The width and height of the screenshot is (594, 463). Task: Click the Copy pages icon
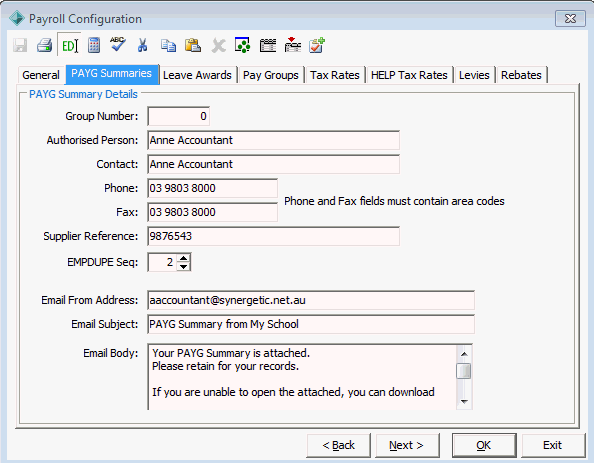coord(168,45)
